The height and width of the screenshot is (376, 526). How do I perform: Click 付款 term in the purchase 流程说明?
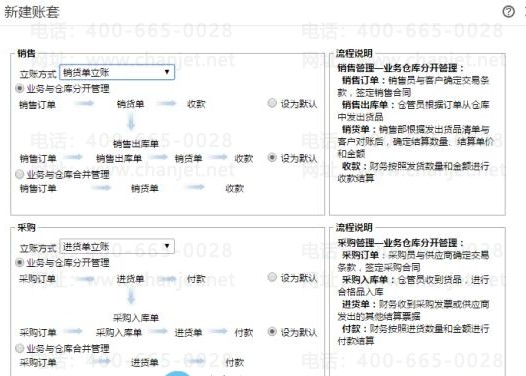(x=351, y=329)
